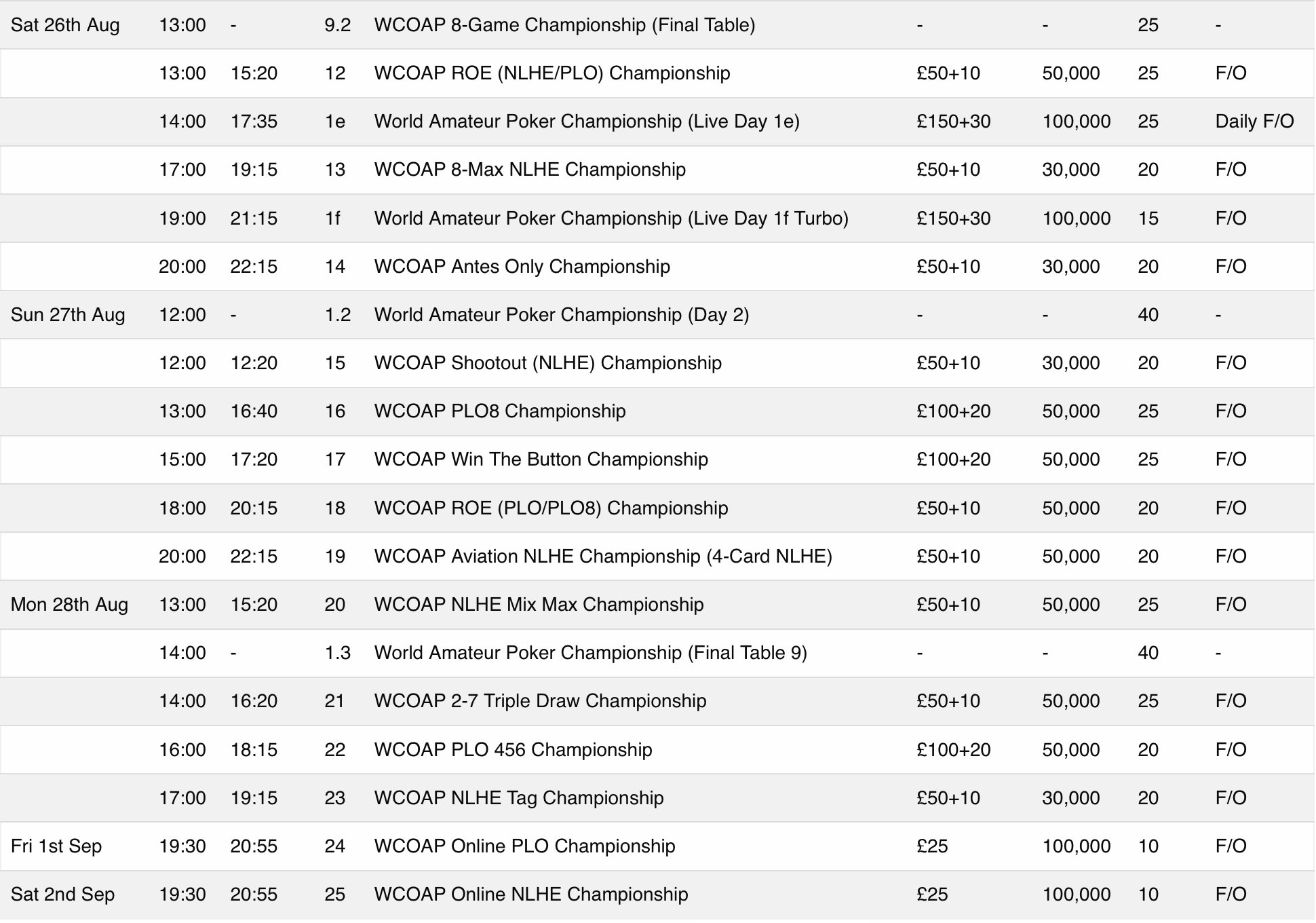Select WCOAP Win The Button Championship

tap(541, 459)
